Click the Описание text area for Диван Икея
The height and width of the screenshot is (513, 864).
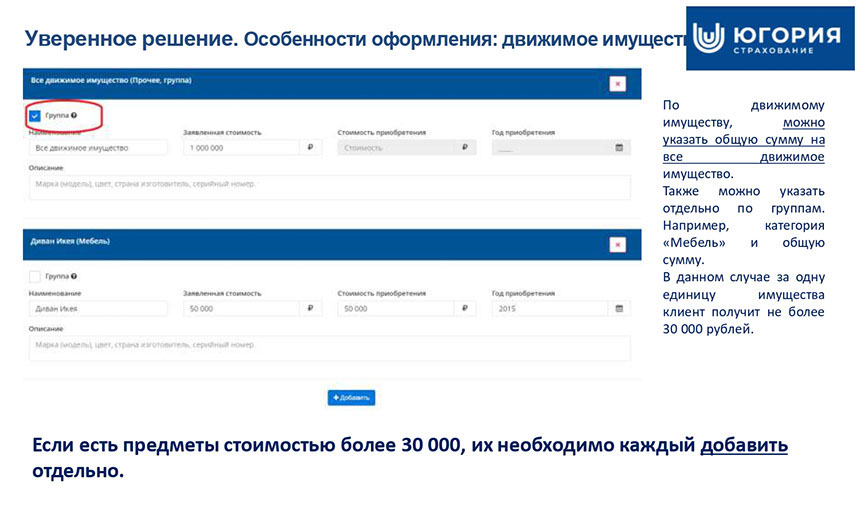328,347
